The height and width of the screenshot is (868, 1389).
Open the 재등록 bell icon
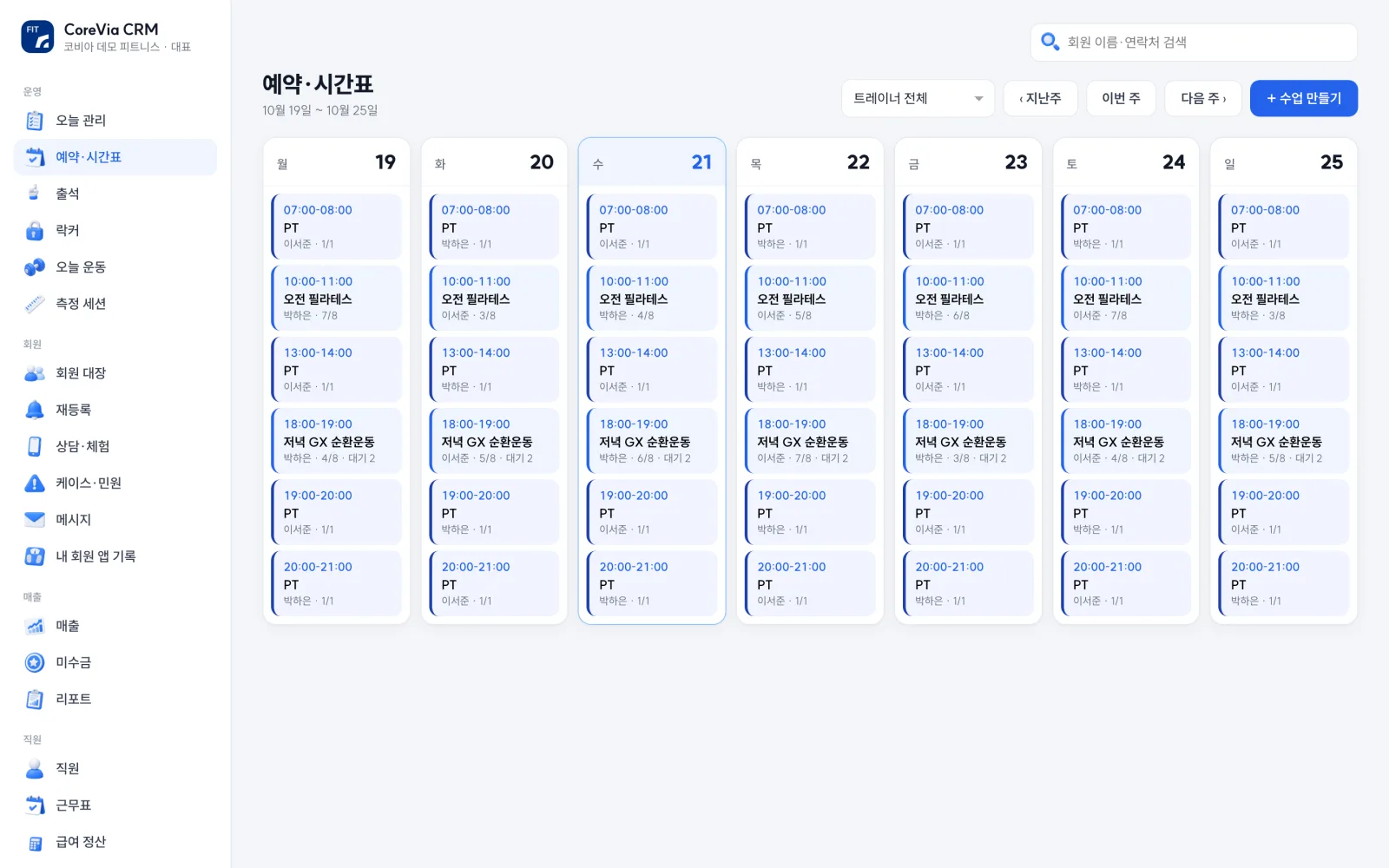pyautogui.click(x=35, y=410)
